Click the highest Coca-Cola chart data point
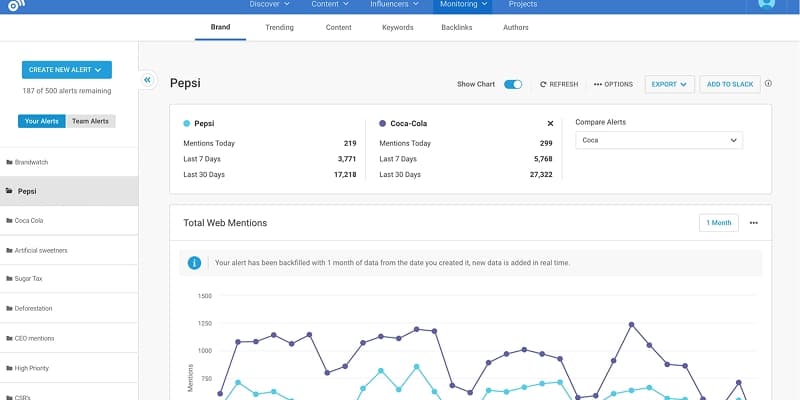Screen dimensions: 800x400 tap(631, 324)
